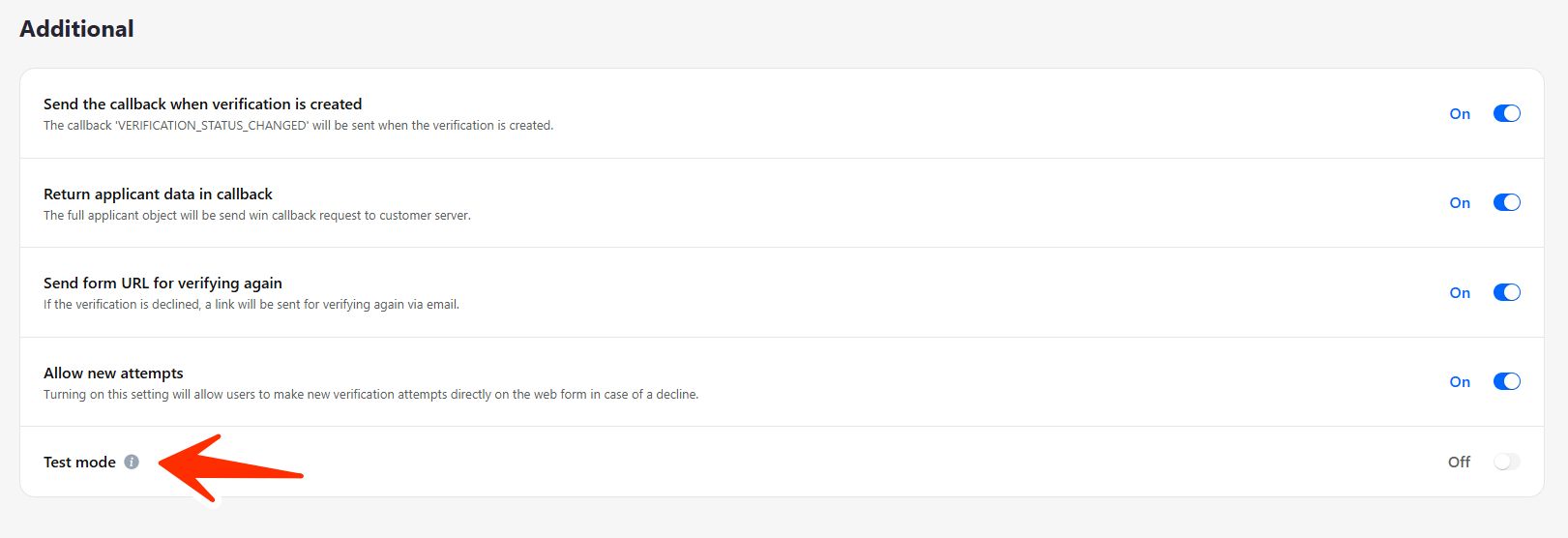1568x538 pixels.
Task: Switch off Send form URL for verifying again
Action: point(1506,292)
